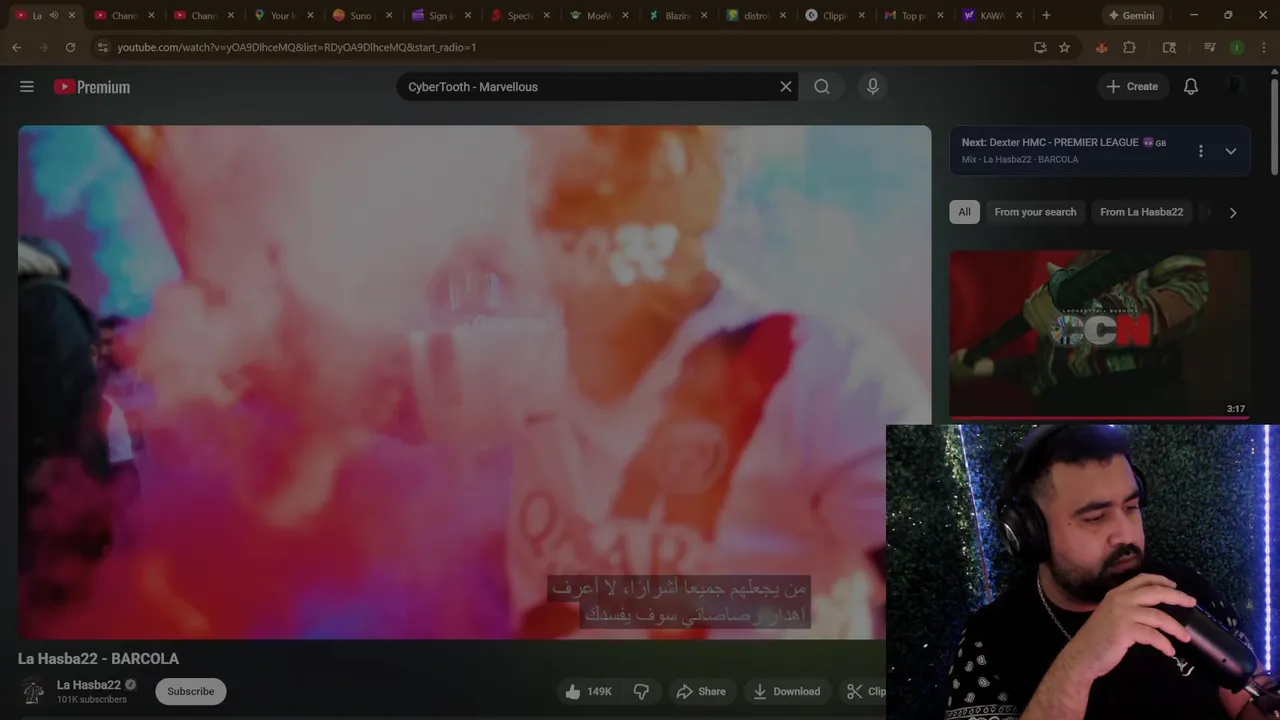The height and width of the screenshot is (720, 1280).
Task: Open the Gemini button
Action: click(x=1131, y=15)
